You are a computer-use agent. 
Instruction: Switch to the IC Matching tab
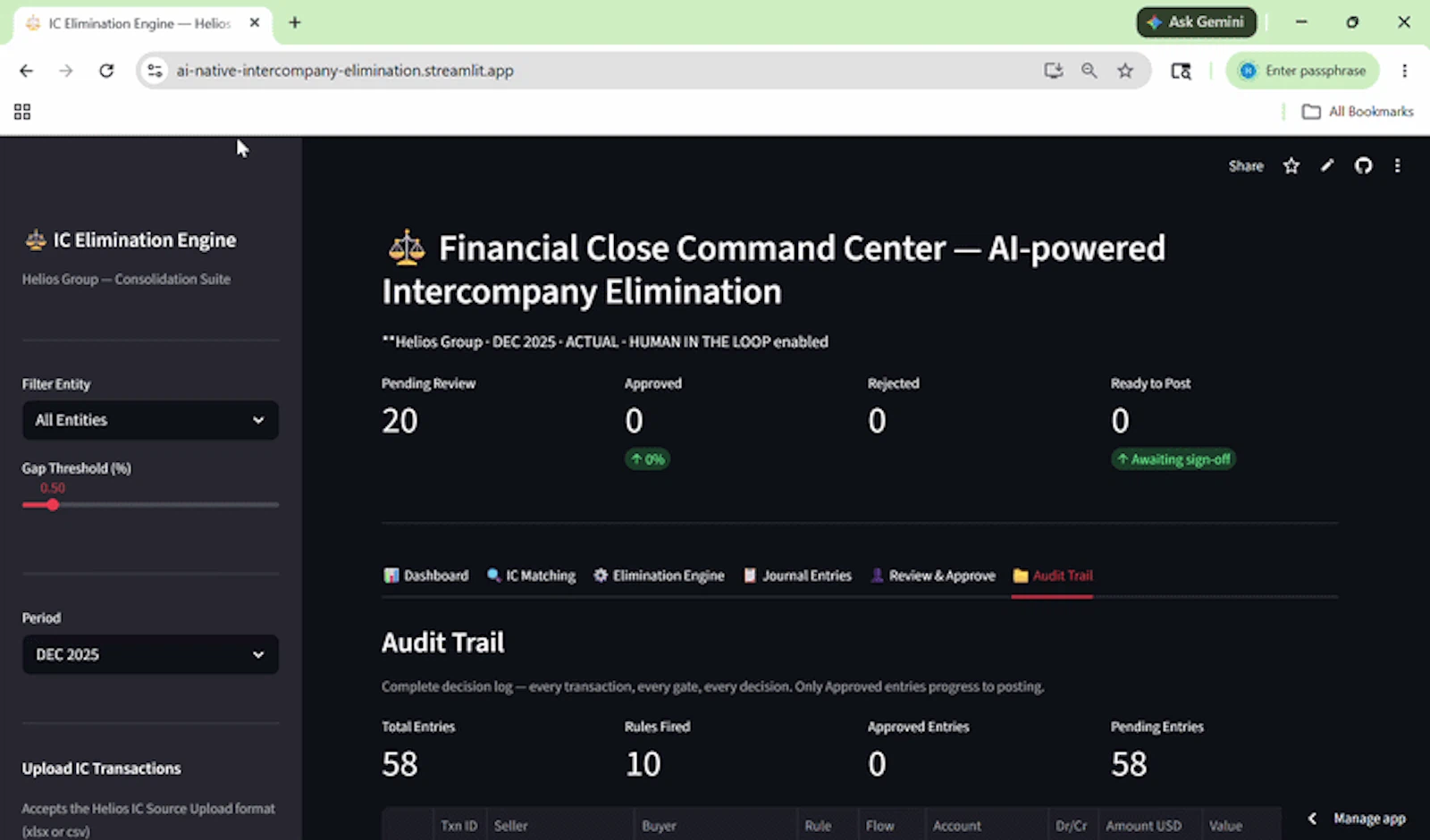pos(531,575)
